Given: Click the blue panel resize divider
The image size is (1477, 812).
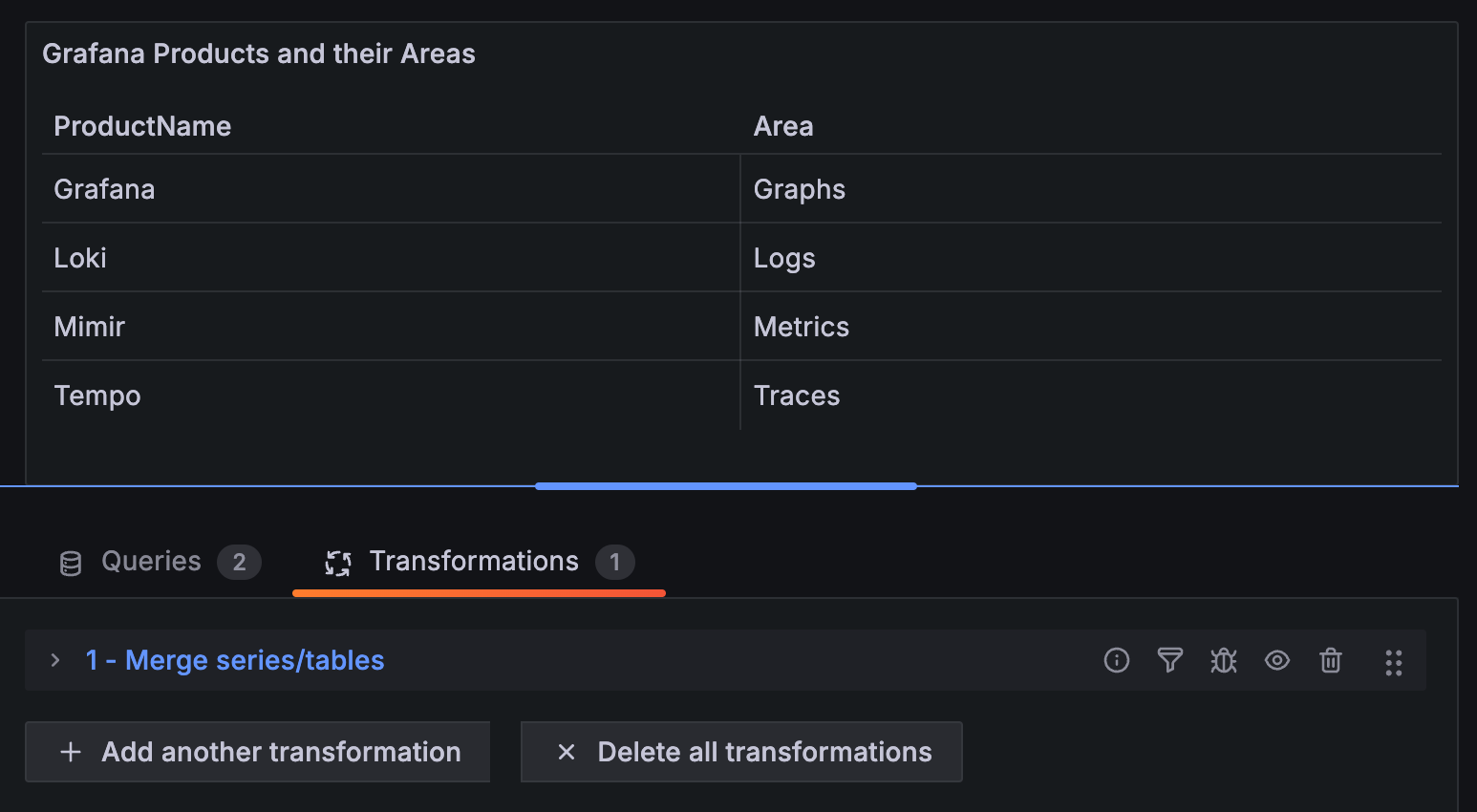Looking at the screenshot, I should point(725,486).
